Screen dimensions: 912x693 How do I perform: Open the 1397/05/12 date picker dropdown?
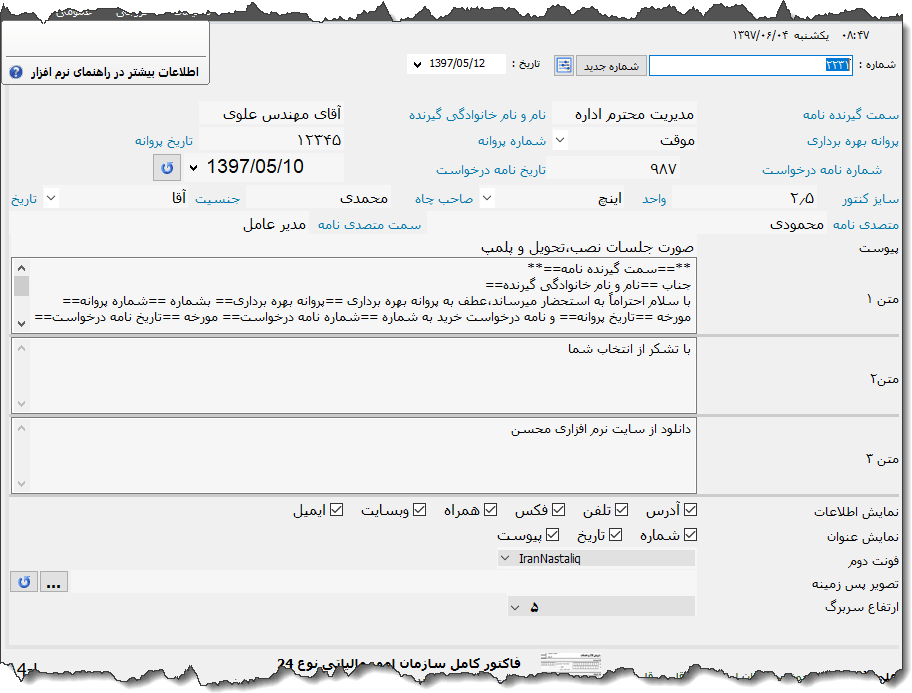tap(417, 63)
